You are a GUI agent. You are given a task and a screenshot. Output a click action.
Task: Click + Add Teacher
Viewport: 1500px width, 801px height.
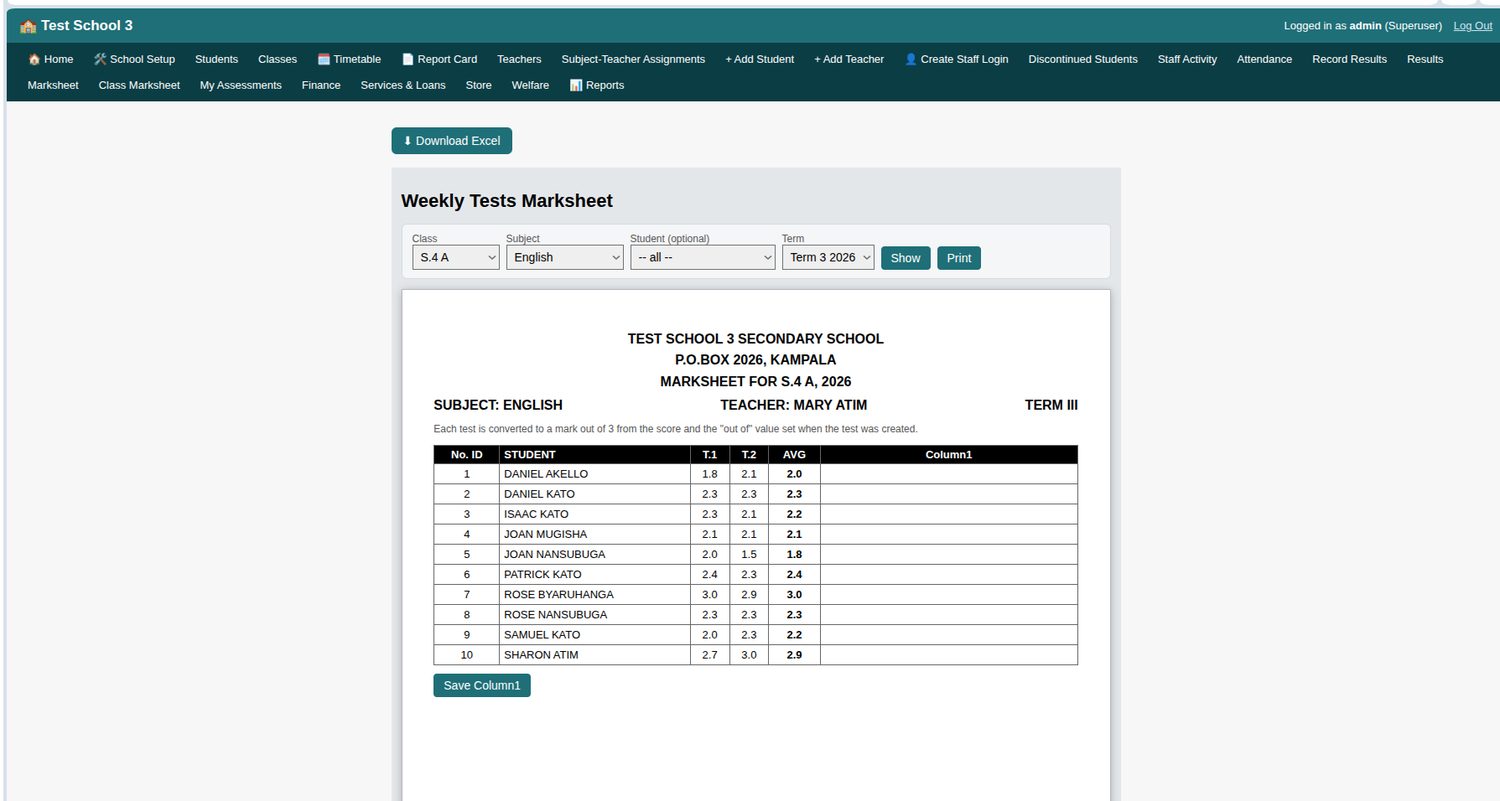849,59
